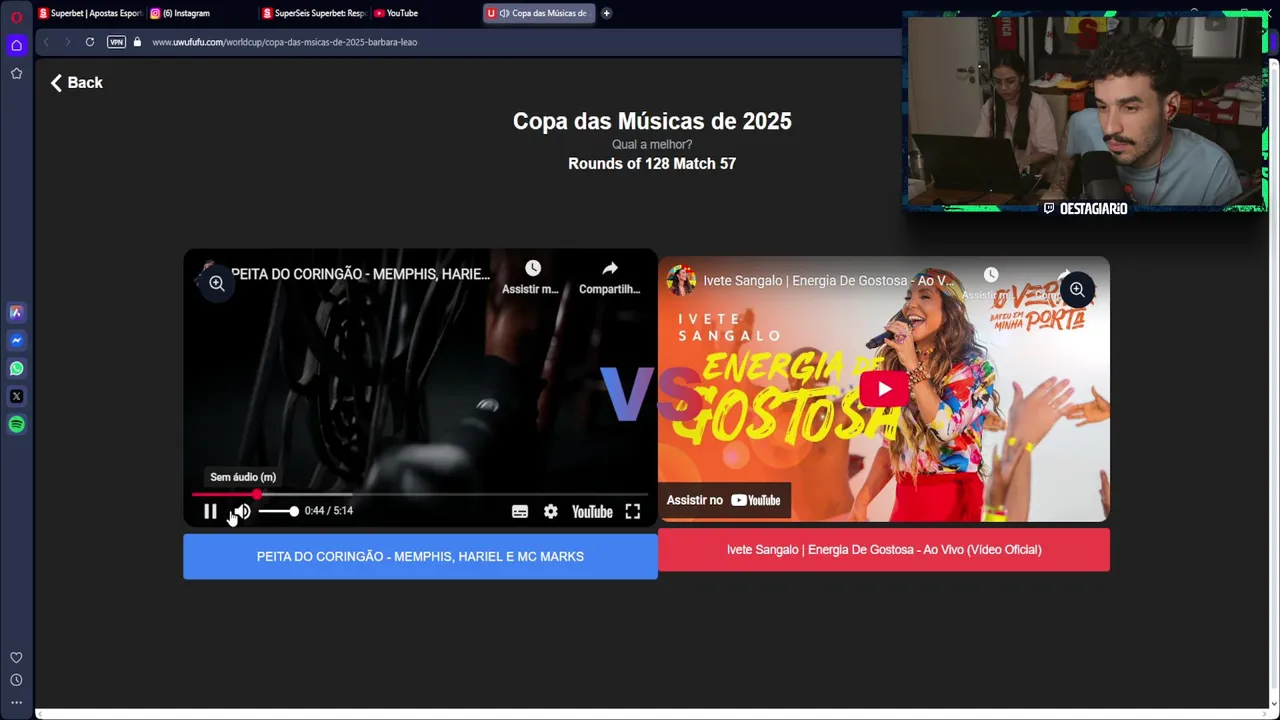Open X (Twitter) in the sidebar
The height and width of the screenshot is (720, 1280).
[16, 396]
